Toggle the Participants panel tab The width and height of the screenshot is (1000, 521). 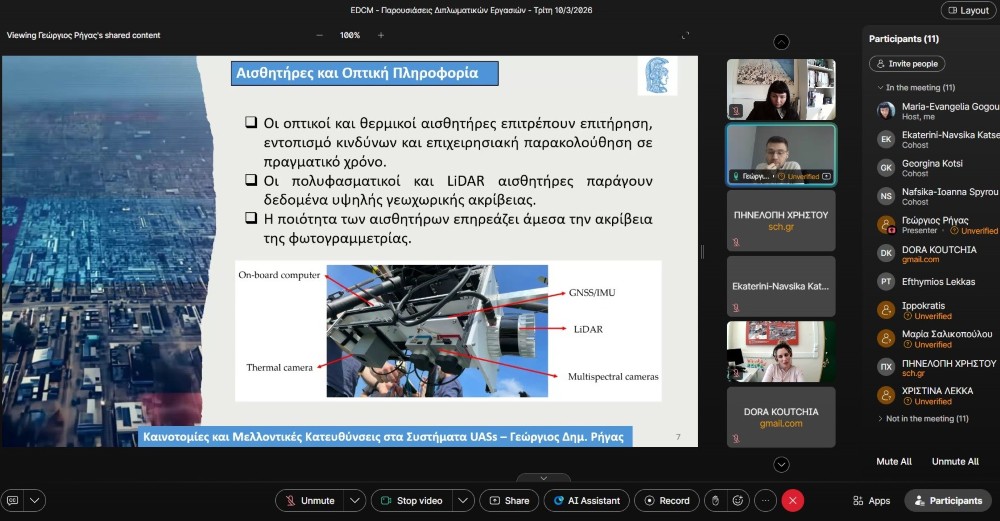click(946, 500)
